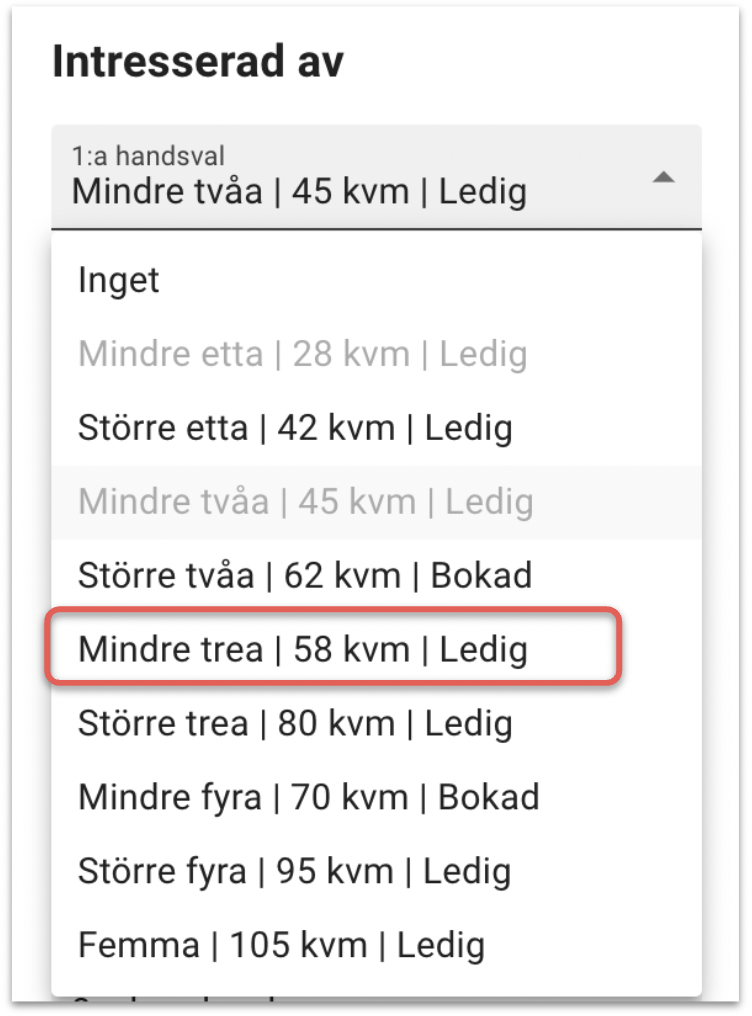Screen dimensions: 752x1016
Task: Select the "Inget" option
Action: coord(119,280)
